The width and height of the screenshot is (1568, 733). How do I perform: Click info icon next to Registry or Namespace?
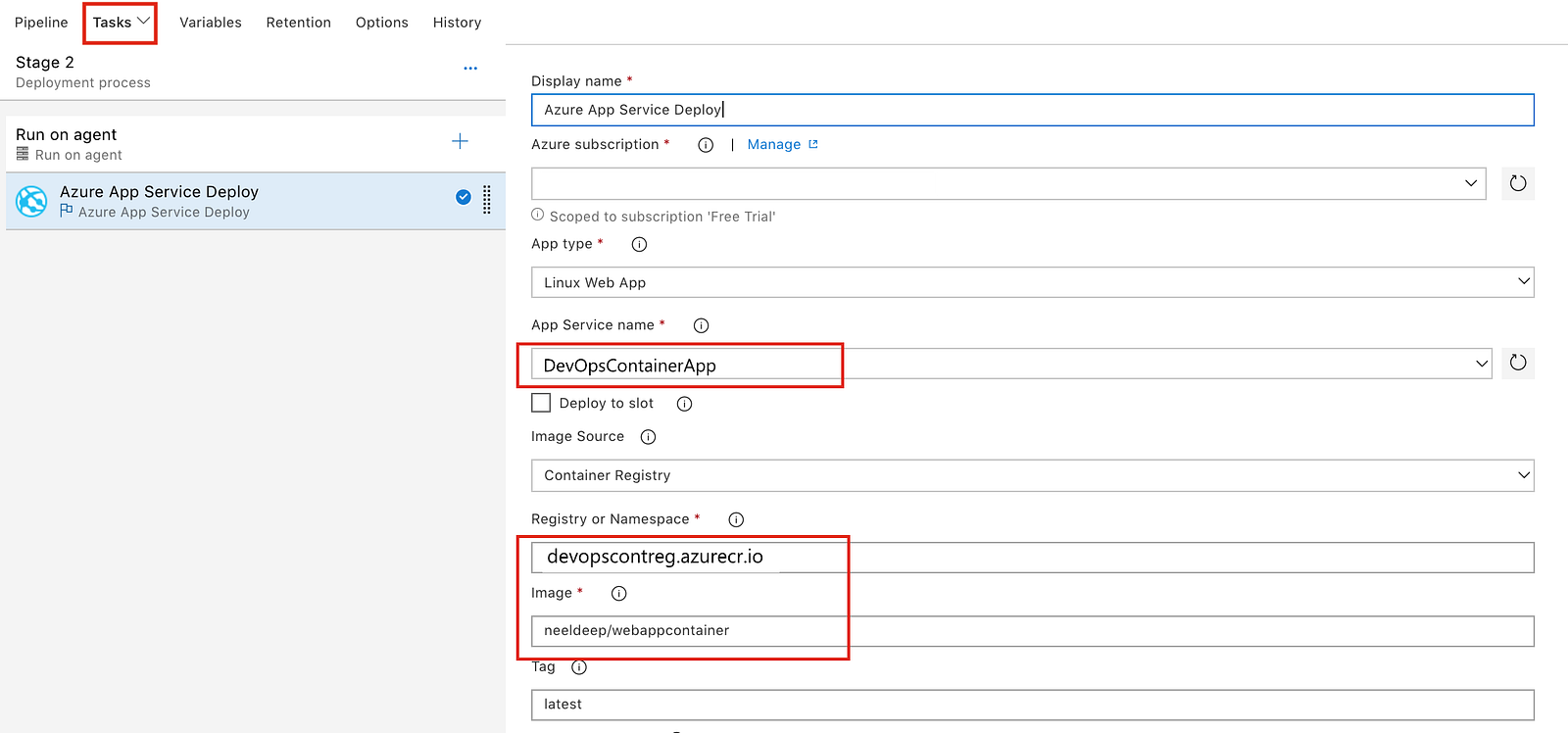(736, 519)
